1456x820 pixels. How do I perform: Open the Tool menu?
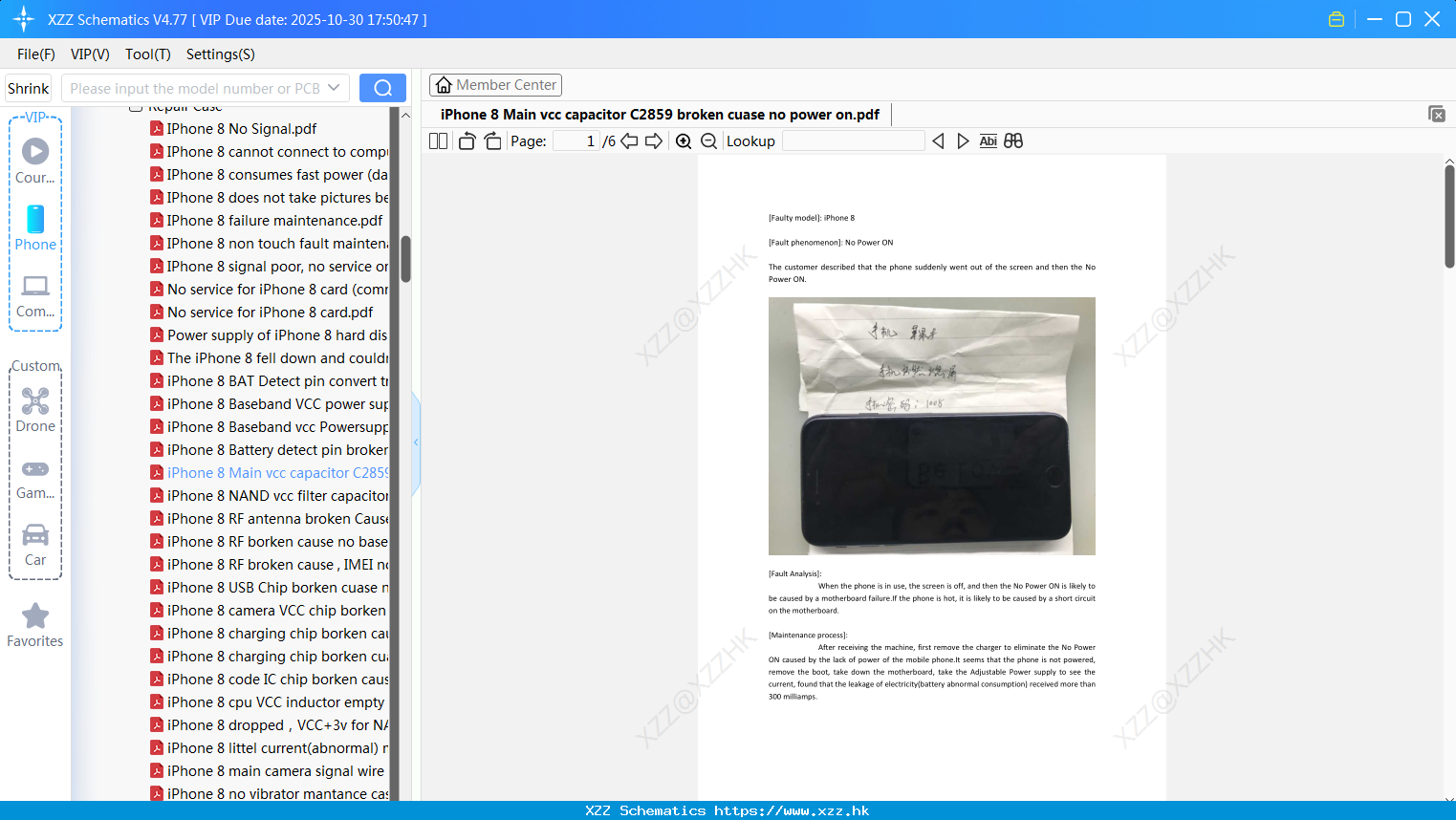(x=148, y=54)
